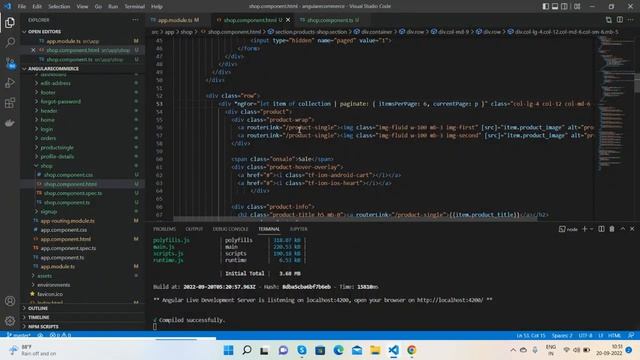Open File Explorer from taskbar
The height and width of the screenshot is (360, 640).
(x=375, y=350)
